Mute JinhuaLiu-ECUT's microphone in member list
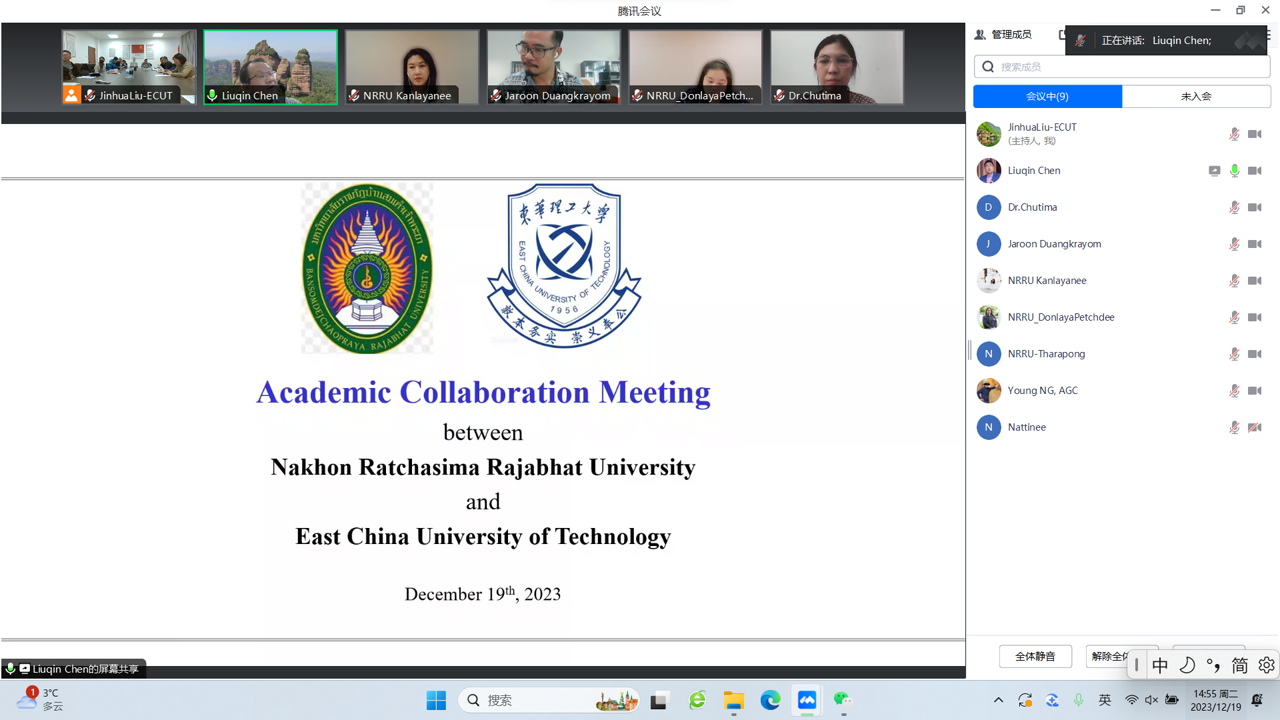 [x=1235, y=134]
